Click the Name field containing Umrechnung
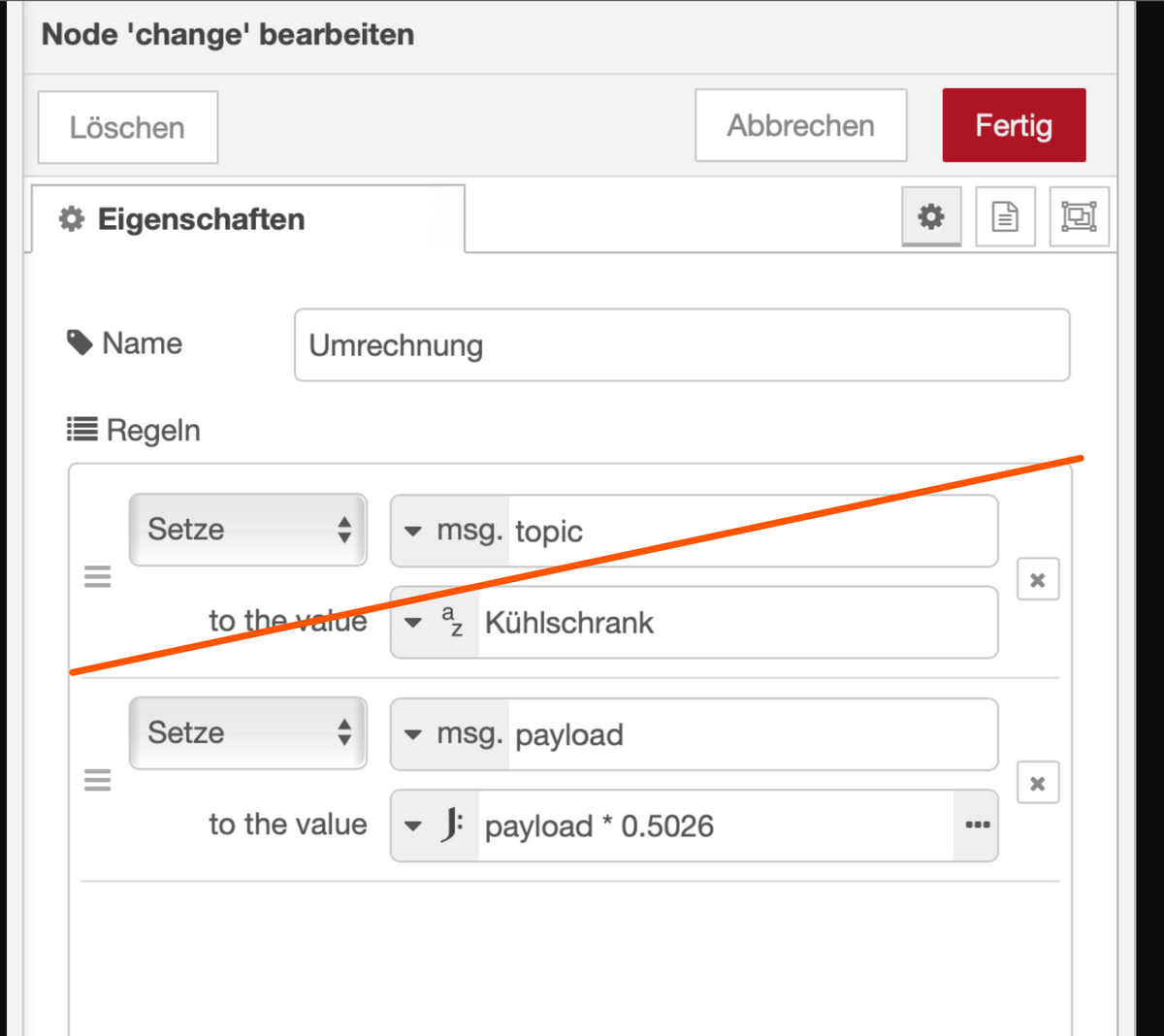The width and height of the screenshot is (1164, 1036). coord(682,345)
